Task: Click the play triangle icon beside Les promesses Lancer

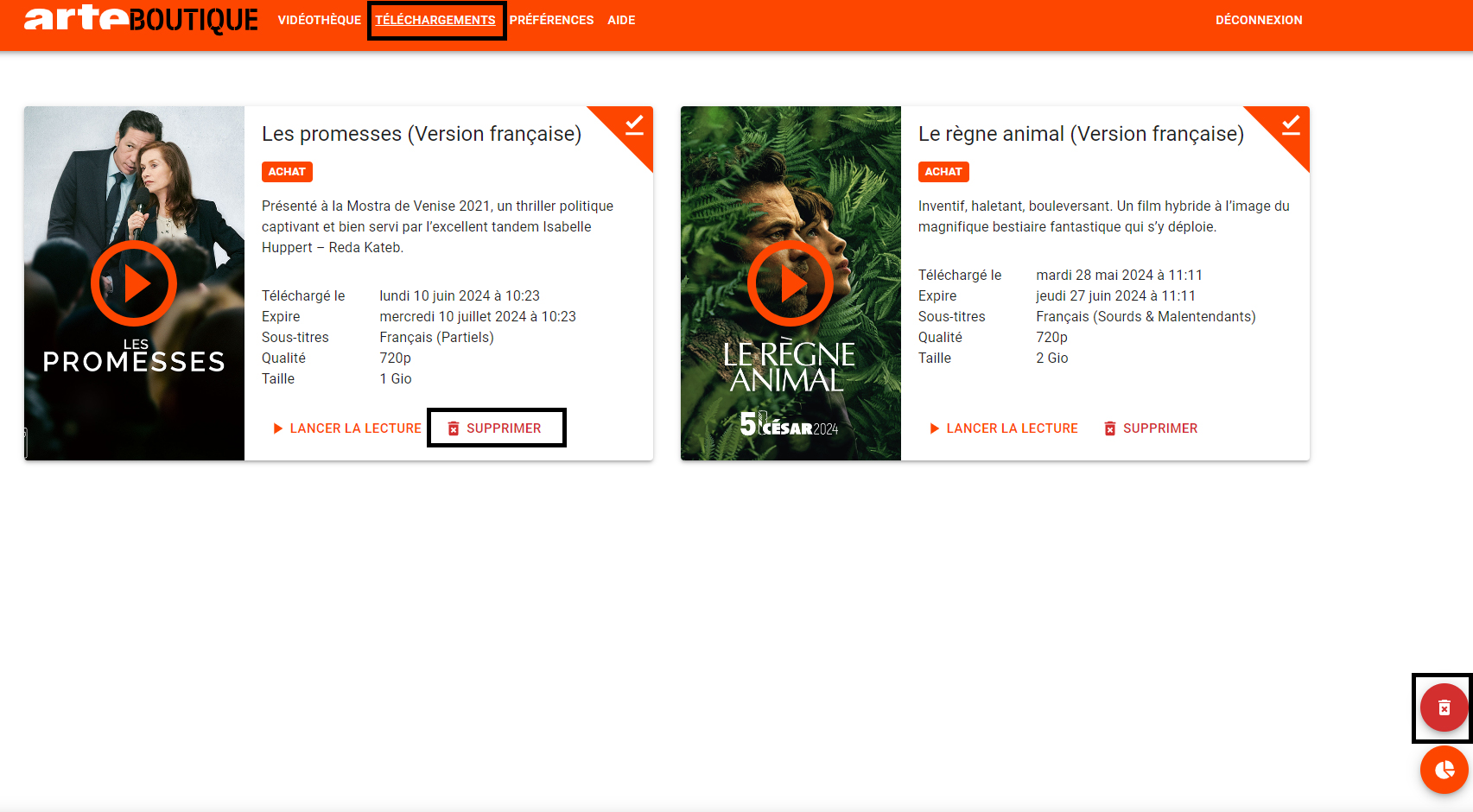Action: (x=278, y=428)
